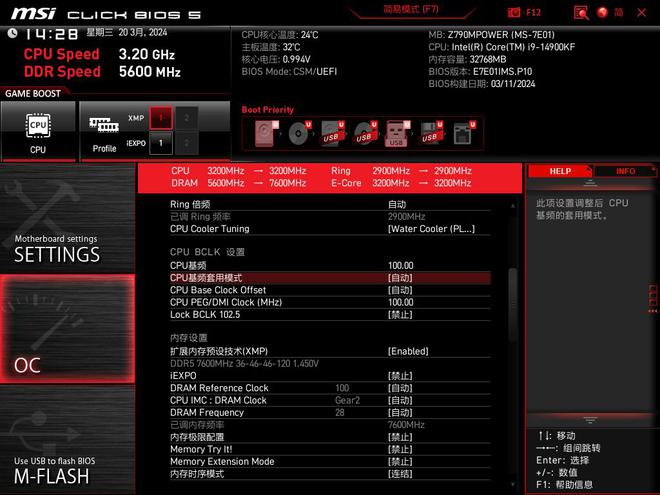Enable XMP profile 1
The image size is (660, 495).
click(161, 118)
